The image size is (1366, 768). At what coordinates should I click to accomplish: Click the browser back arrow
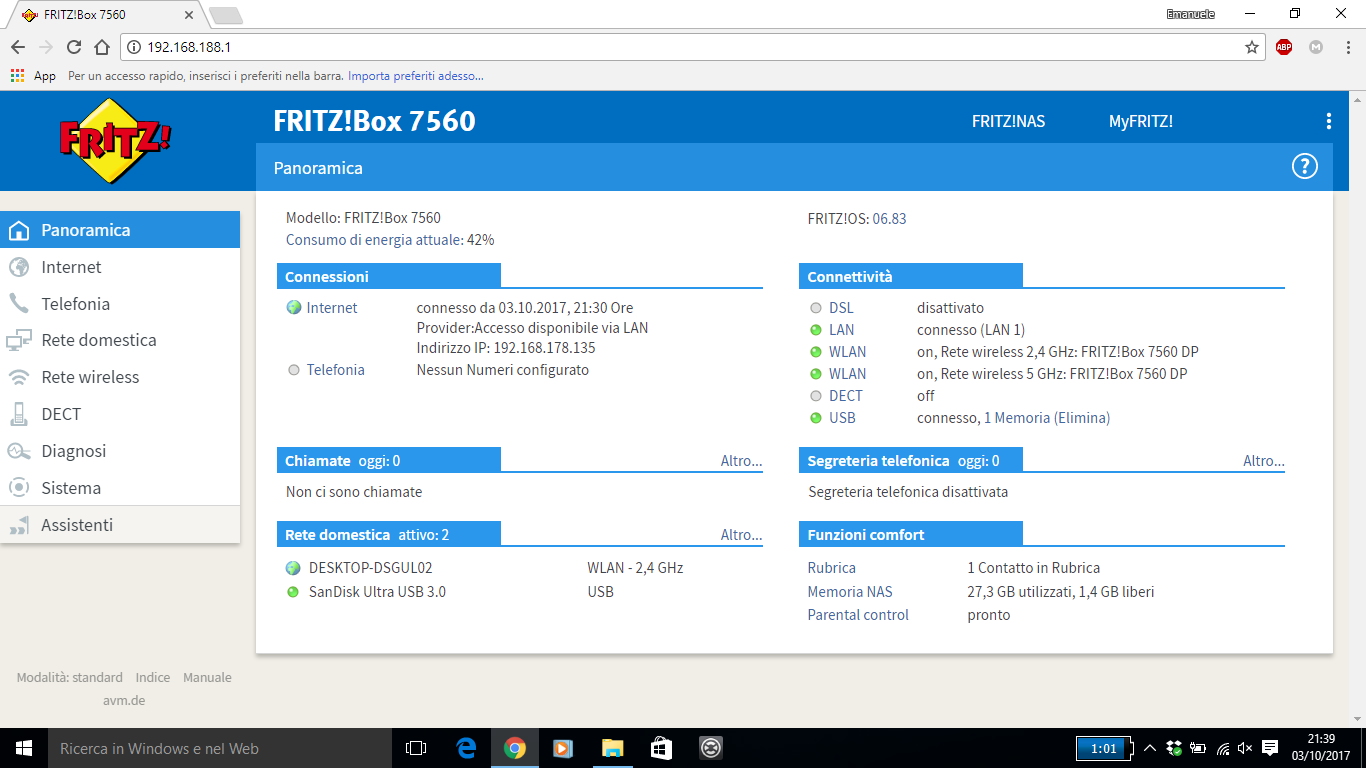click(x=18, y=47)
